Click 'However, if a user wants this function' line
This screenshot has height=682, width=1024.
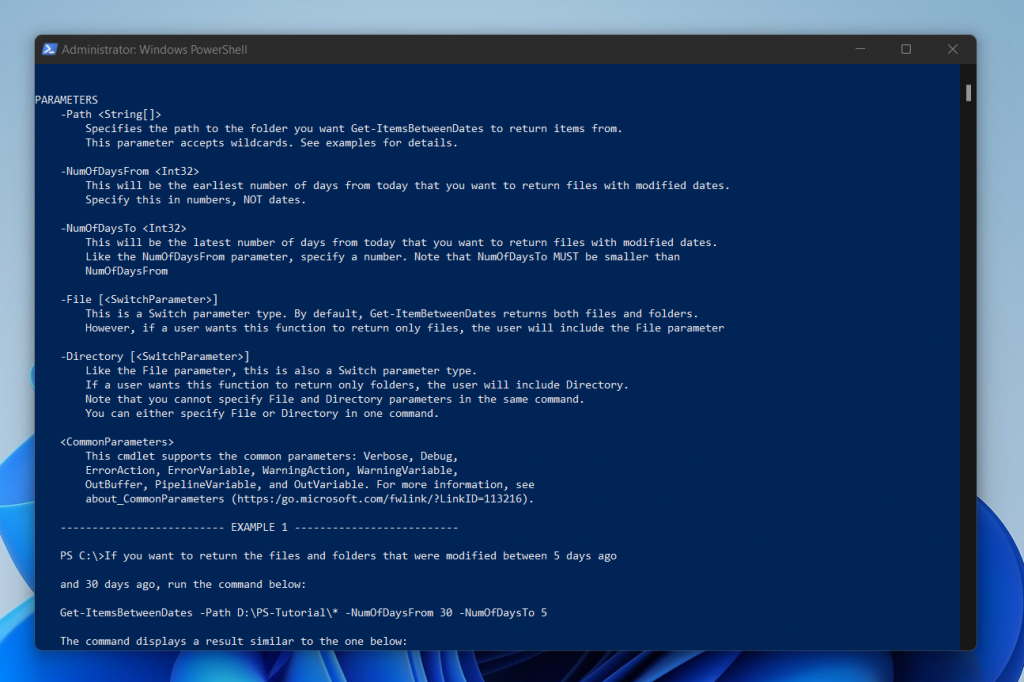point(405,328)
